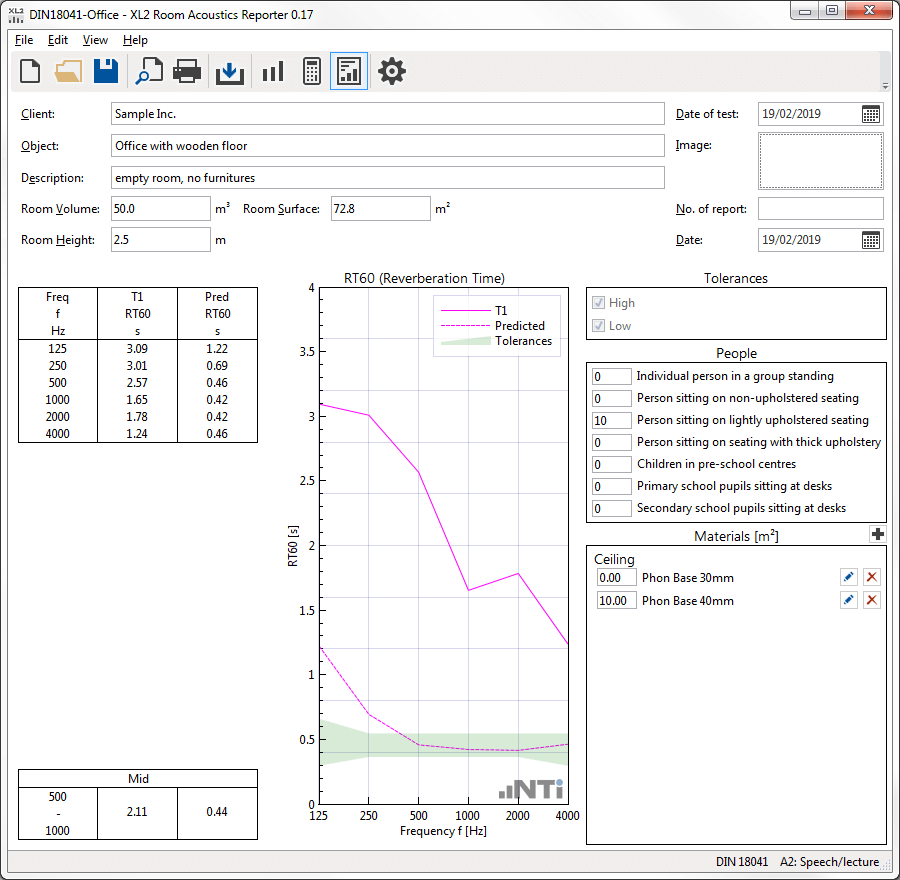The width and height of the screenshot is (900, 880).
Task: Toggle the High tolerance checkbox
Action: click(x=599, y=303)
